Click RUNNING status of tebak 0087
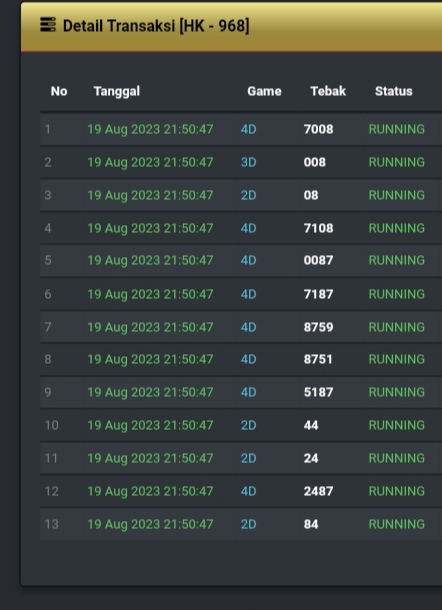 (396, 260)
